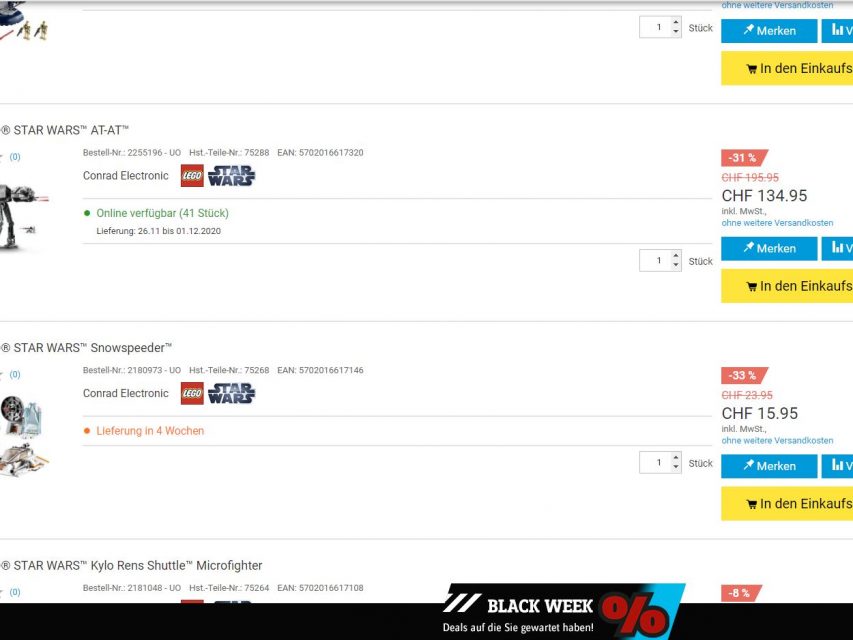Increase the AT-AT quantity with the up arrow
The height and width of the screenshot is (640, 853).
tap(676, 255)
